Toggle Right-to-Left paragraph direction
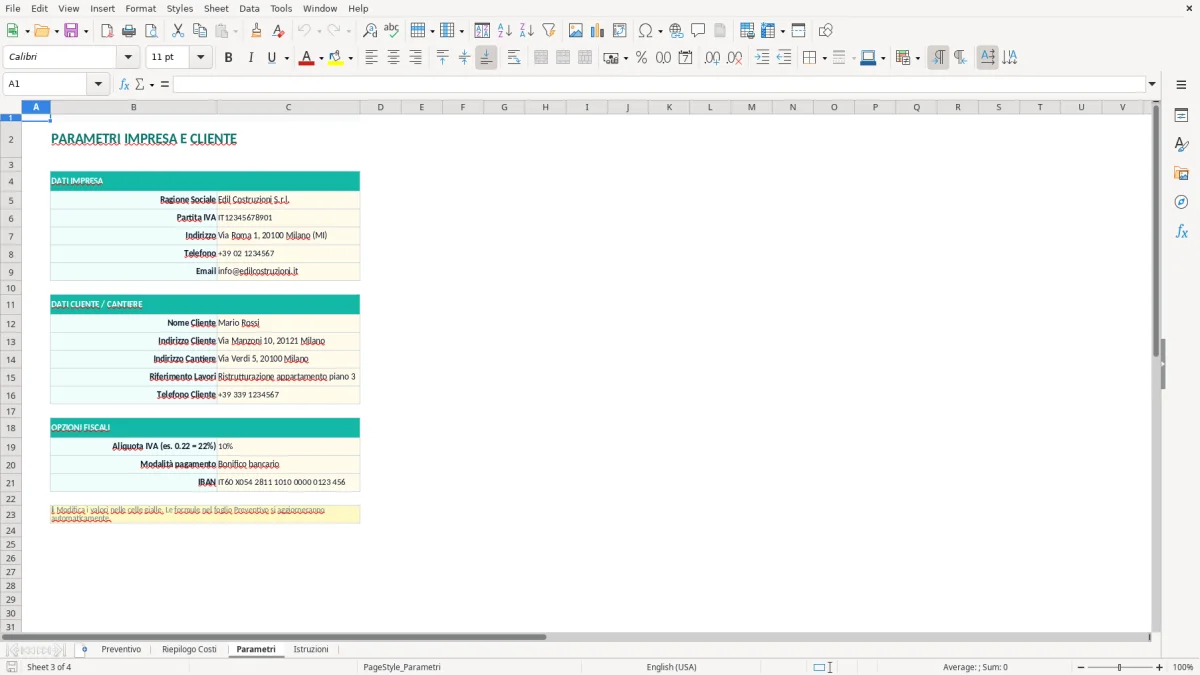 (960, 58)
